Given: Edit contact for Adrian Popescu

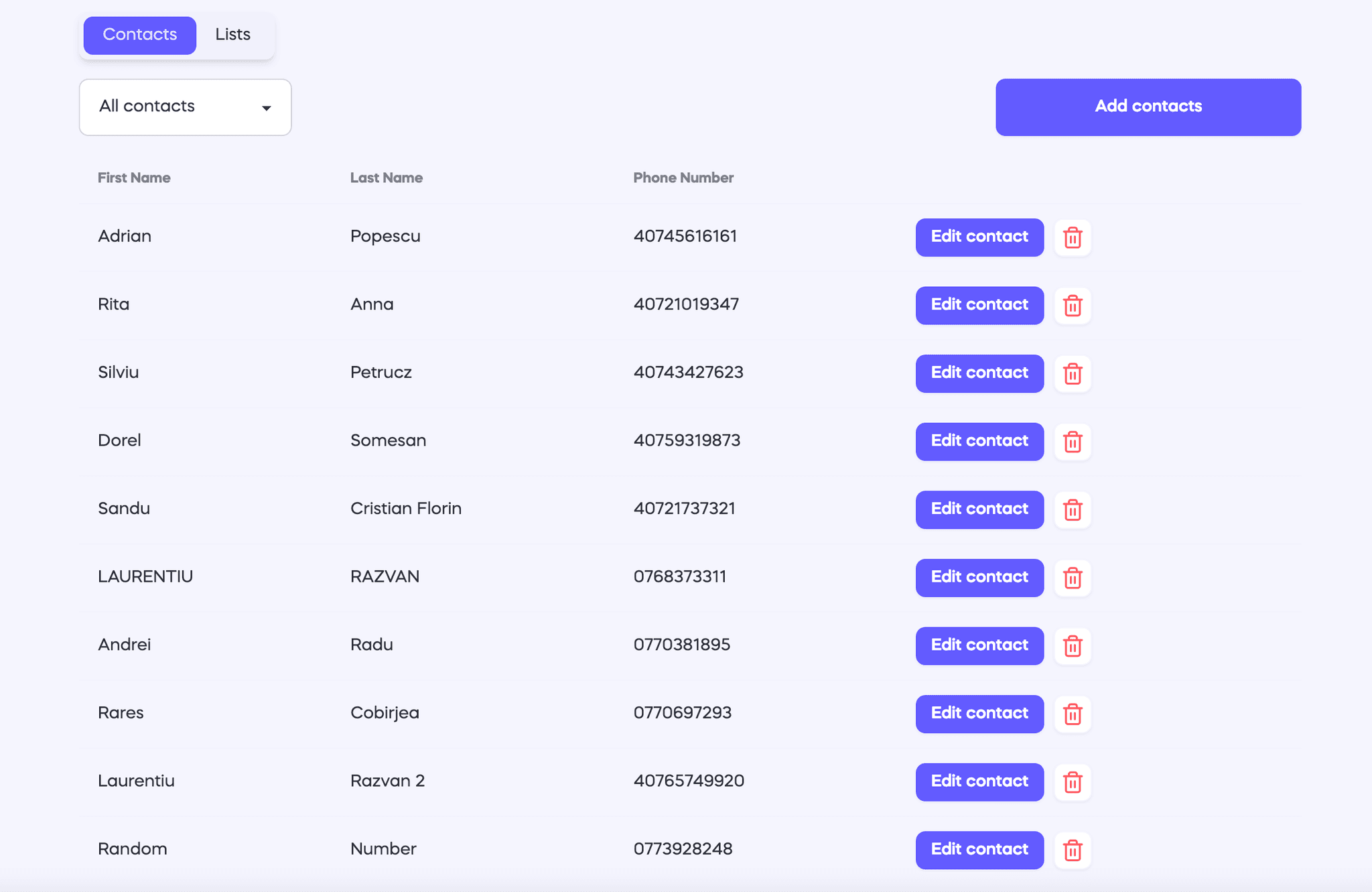Looking at the screenshot, I should tap(979, 237).
